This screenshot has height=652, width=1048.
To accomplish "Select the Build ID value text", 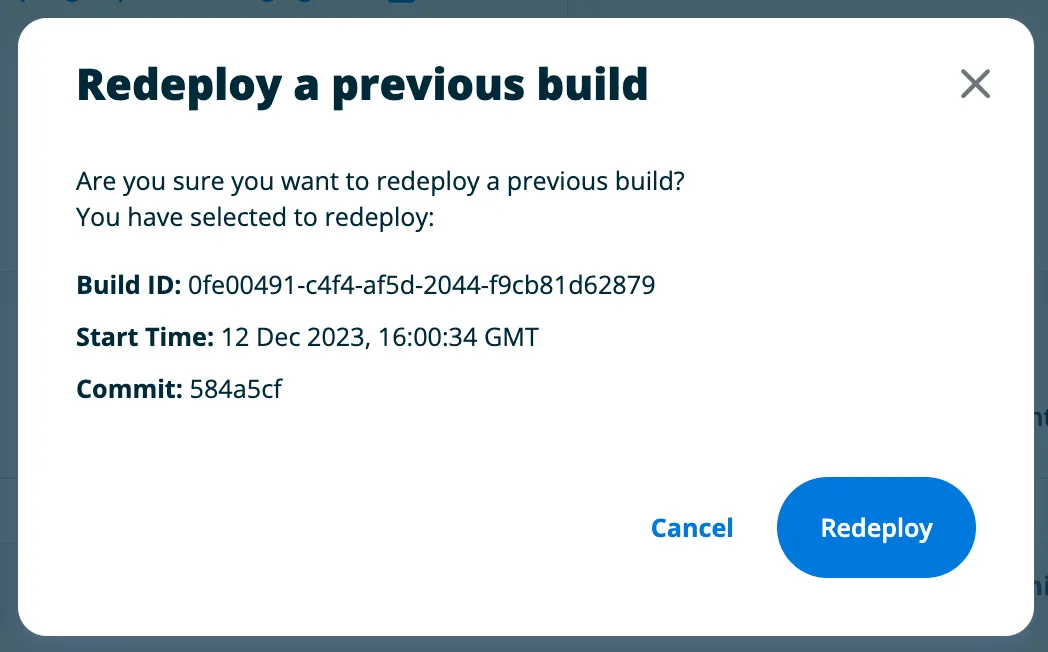I will [x=421, y=285].
